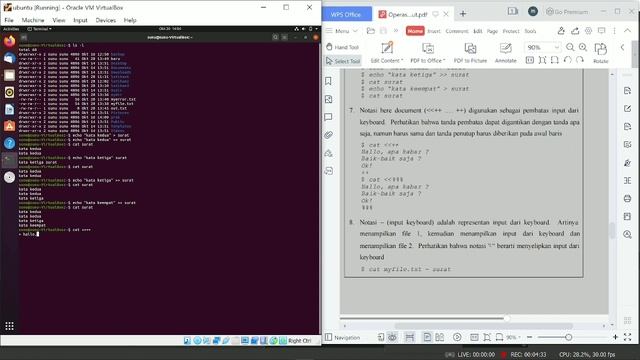Toggle eye protection mode in status bar
Screen dimensions: 640x360
click(x=392, y=337)
